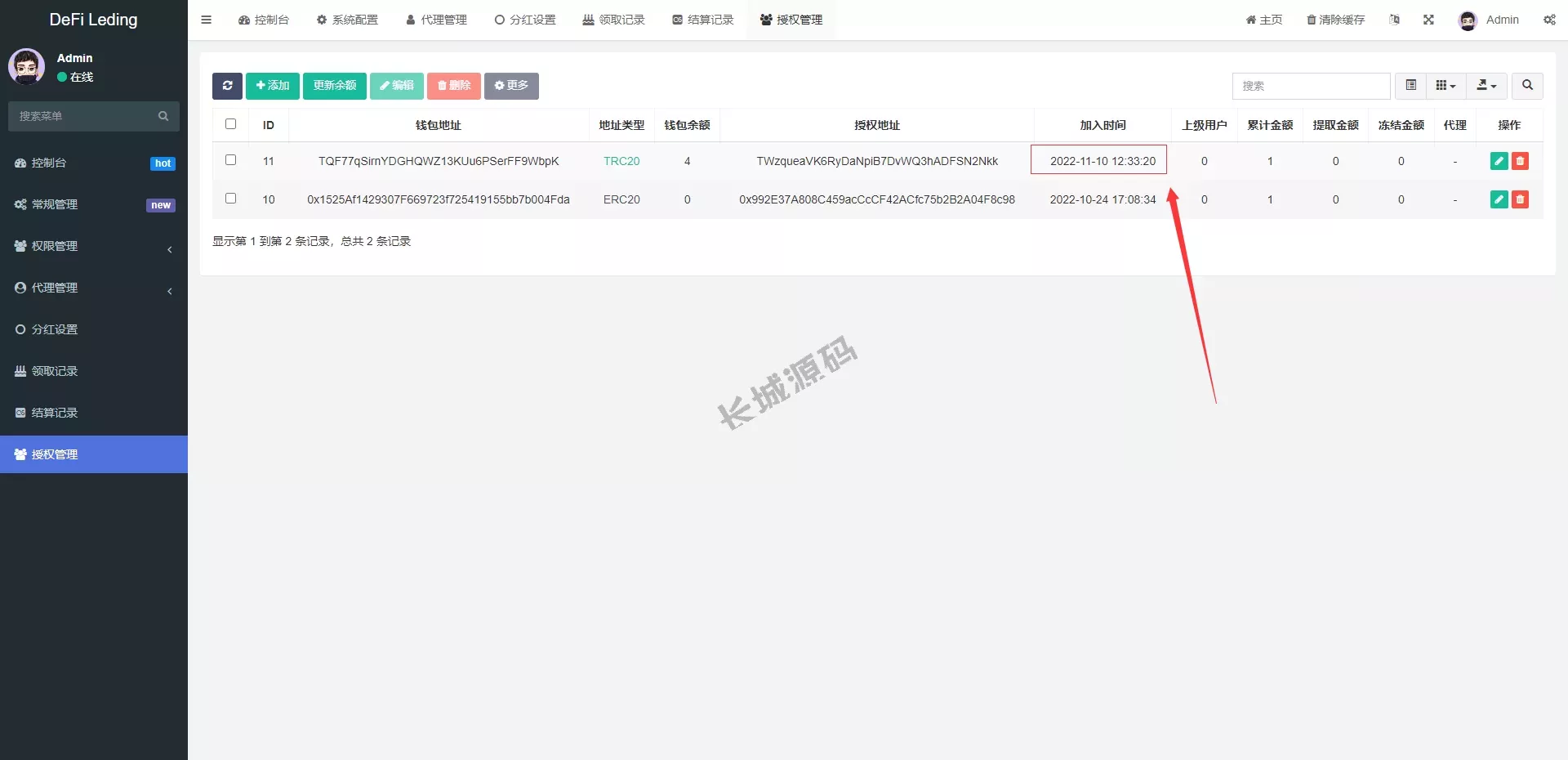Expand 权限管理 sidebar submenu
The height and width of the screenshot is (760, 1568).
click(x=94, y=246)
